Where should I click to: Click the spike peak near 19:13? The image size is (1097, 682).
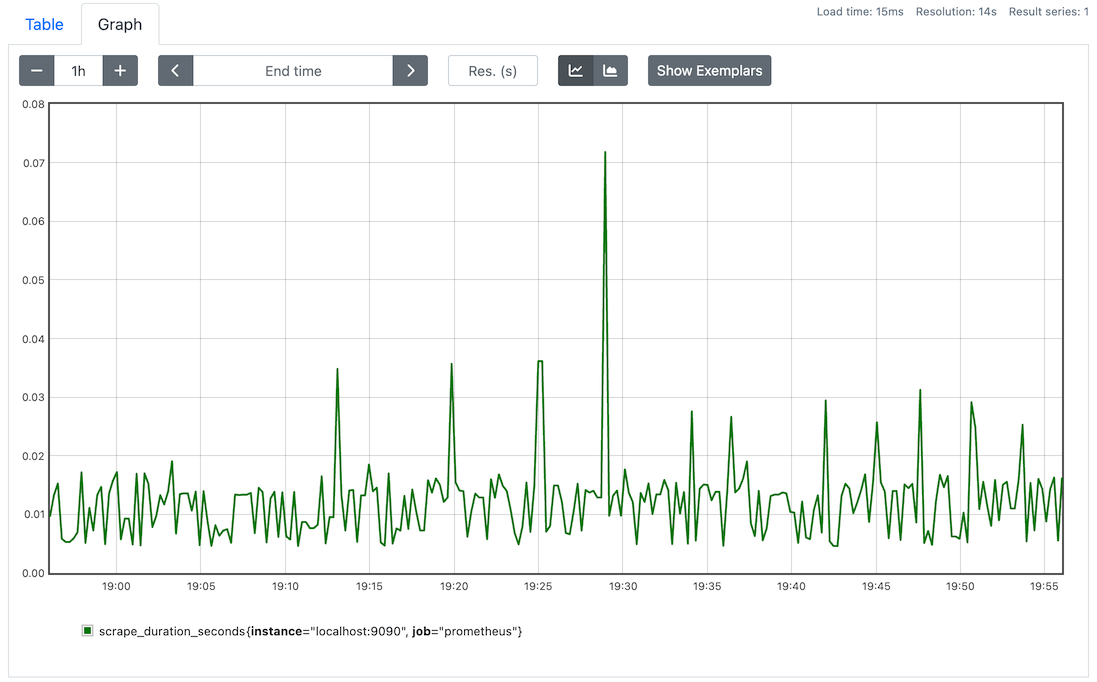(x=337, y=369)
